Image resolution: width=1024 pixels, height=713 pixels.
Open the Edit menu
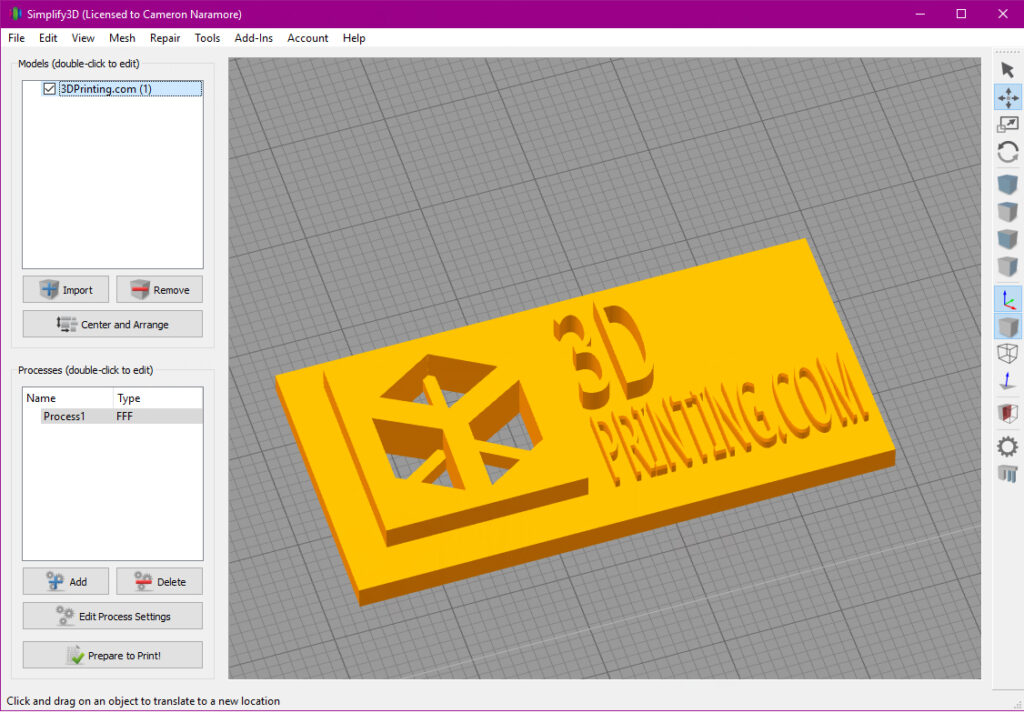click(48, 38)
